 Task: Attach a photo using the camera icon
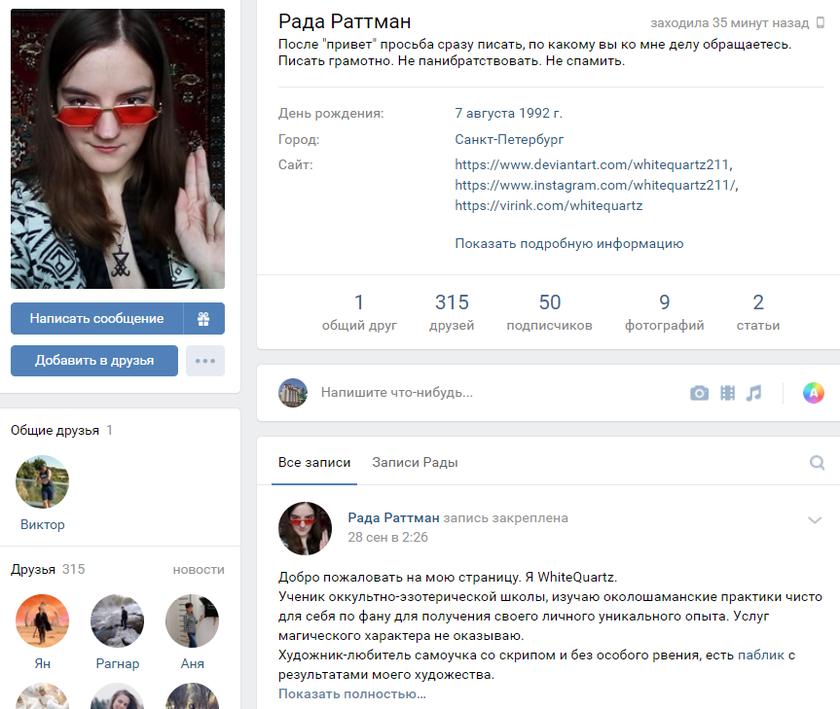[699, 393]
